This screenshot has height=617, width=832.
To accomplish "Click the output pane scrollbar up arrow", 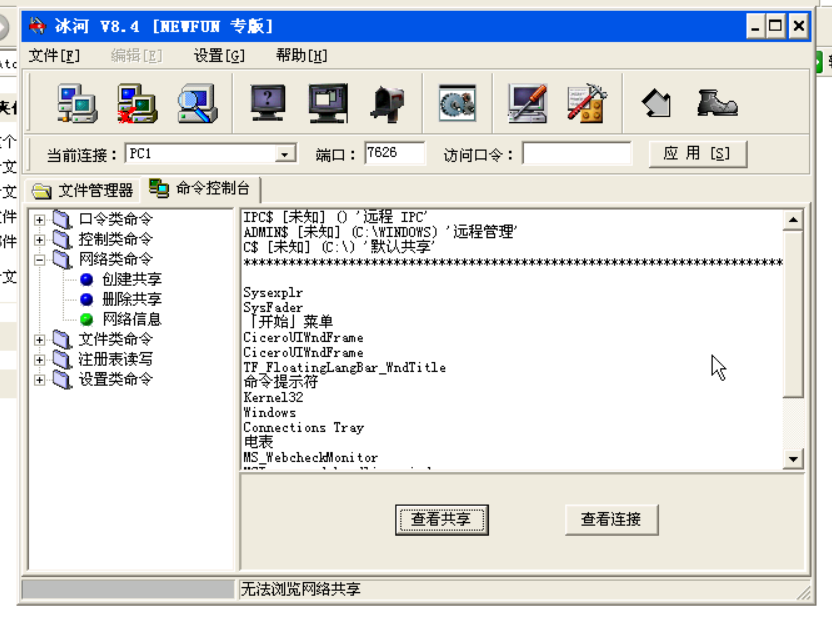I will (x=793, y=220).
